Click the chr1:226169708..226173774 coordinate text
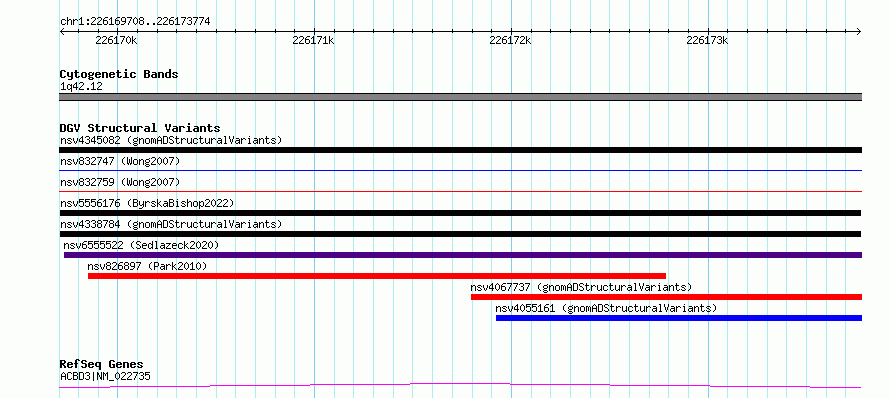Viewport: 890px width, 398px height. [135, 22]
